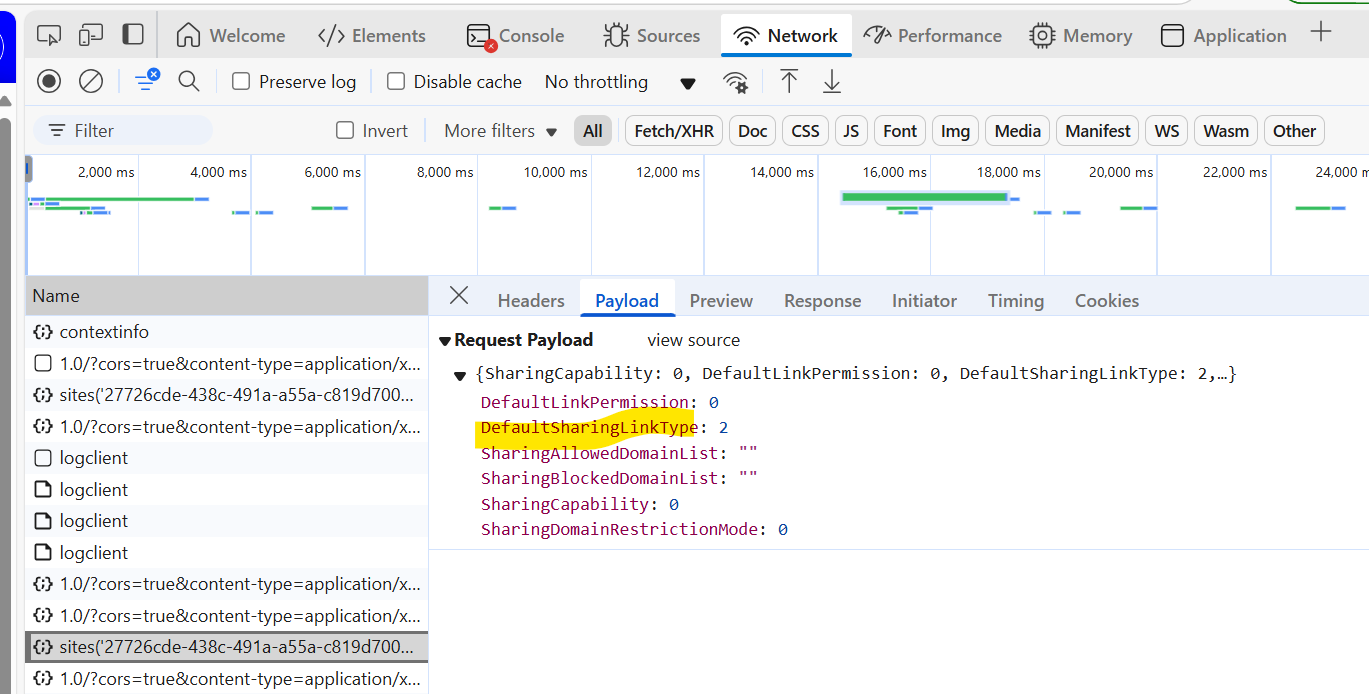Click the record network log icon
This screenshot has width=1369, height=694.
click(x=48, y=81)
